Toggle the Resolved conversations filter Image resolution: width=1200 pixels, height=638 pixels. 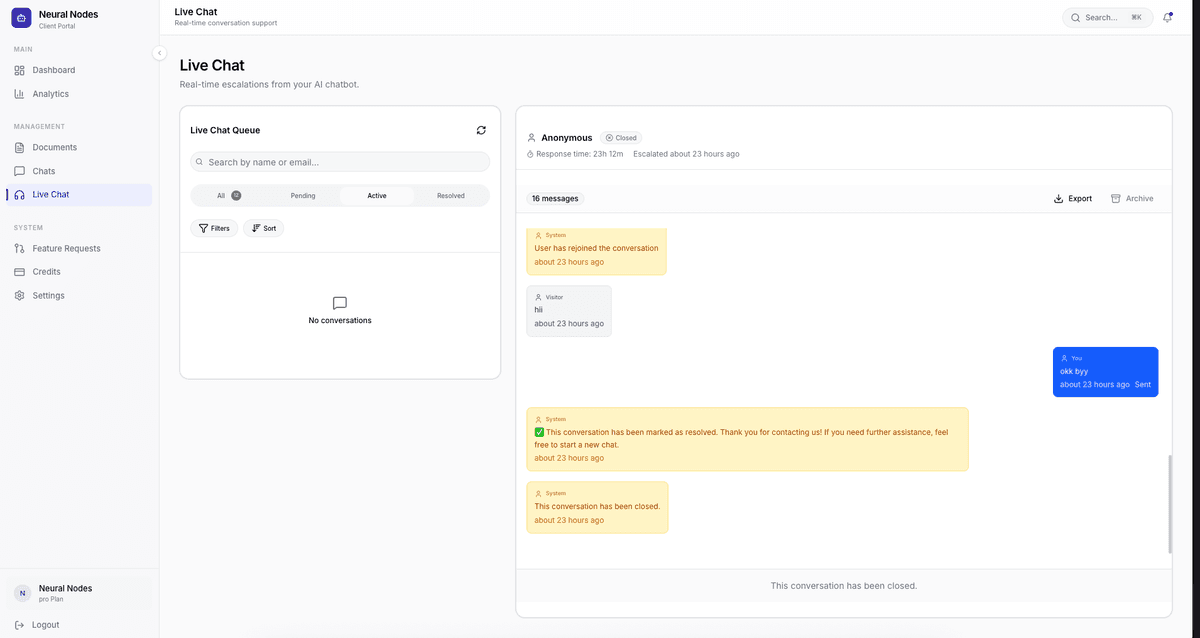coord(450,195)
